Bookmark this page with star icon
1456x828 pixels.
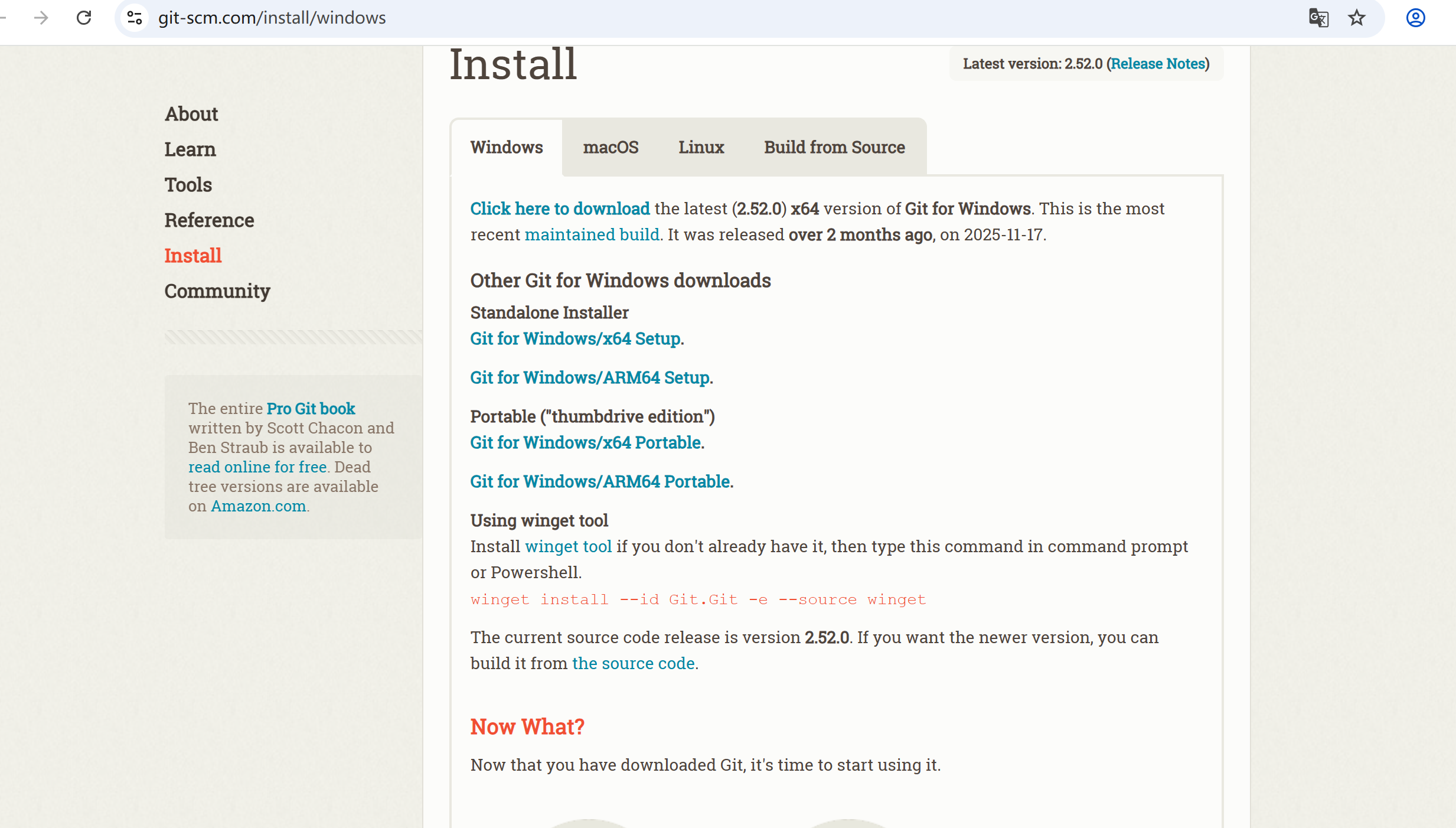click(x=1356, y=18)
